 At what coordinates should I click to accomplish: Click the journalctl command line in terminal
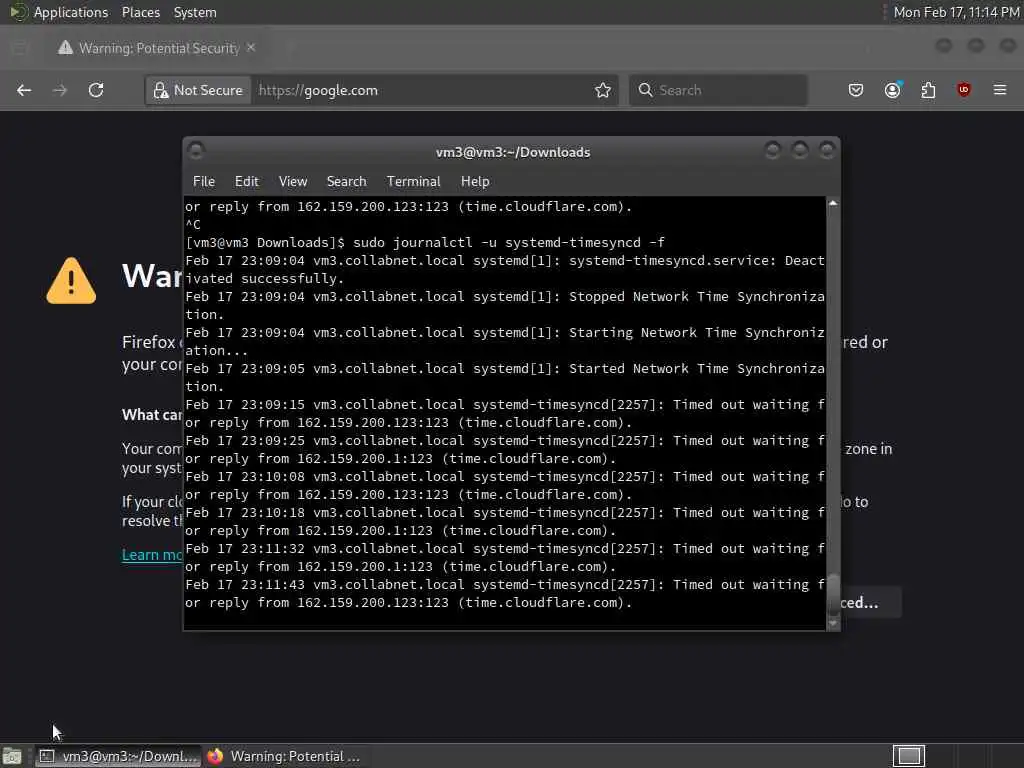[424, 242]
